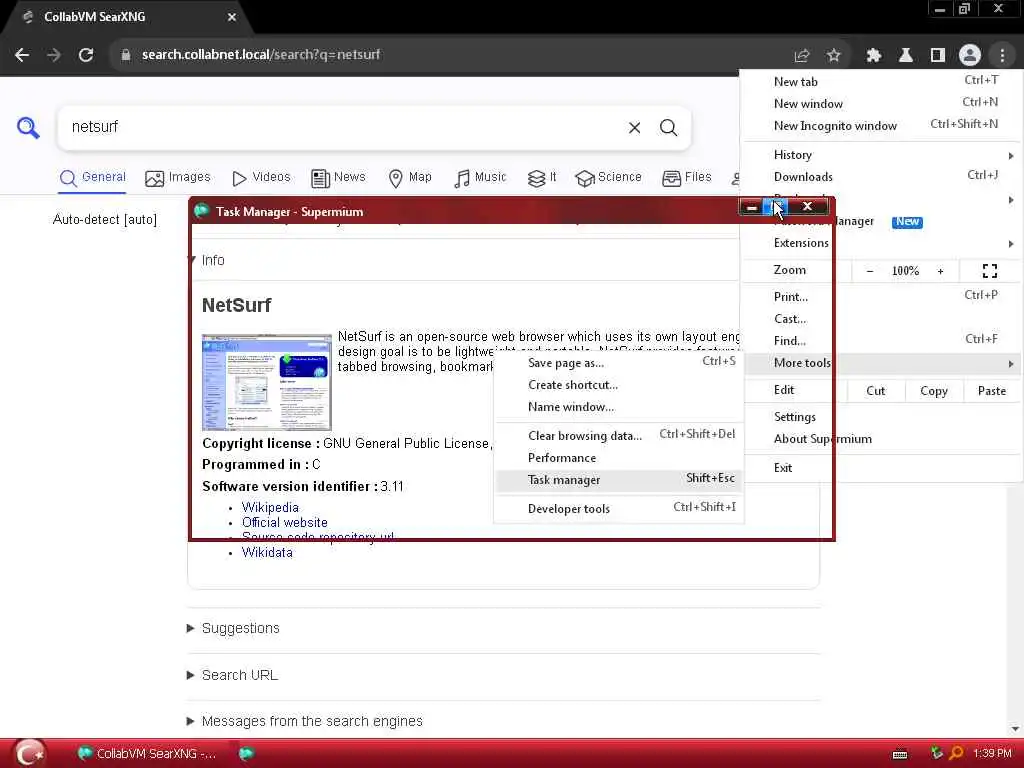Choose Print from the menu
Screen dimensions: 1024x768
tap(881, 297)
